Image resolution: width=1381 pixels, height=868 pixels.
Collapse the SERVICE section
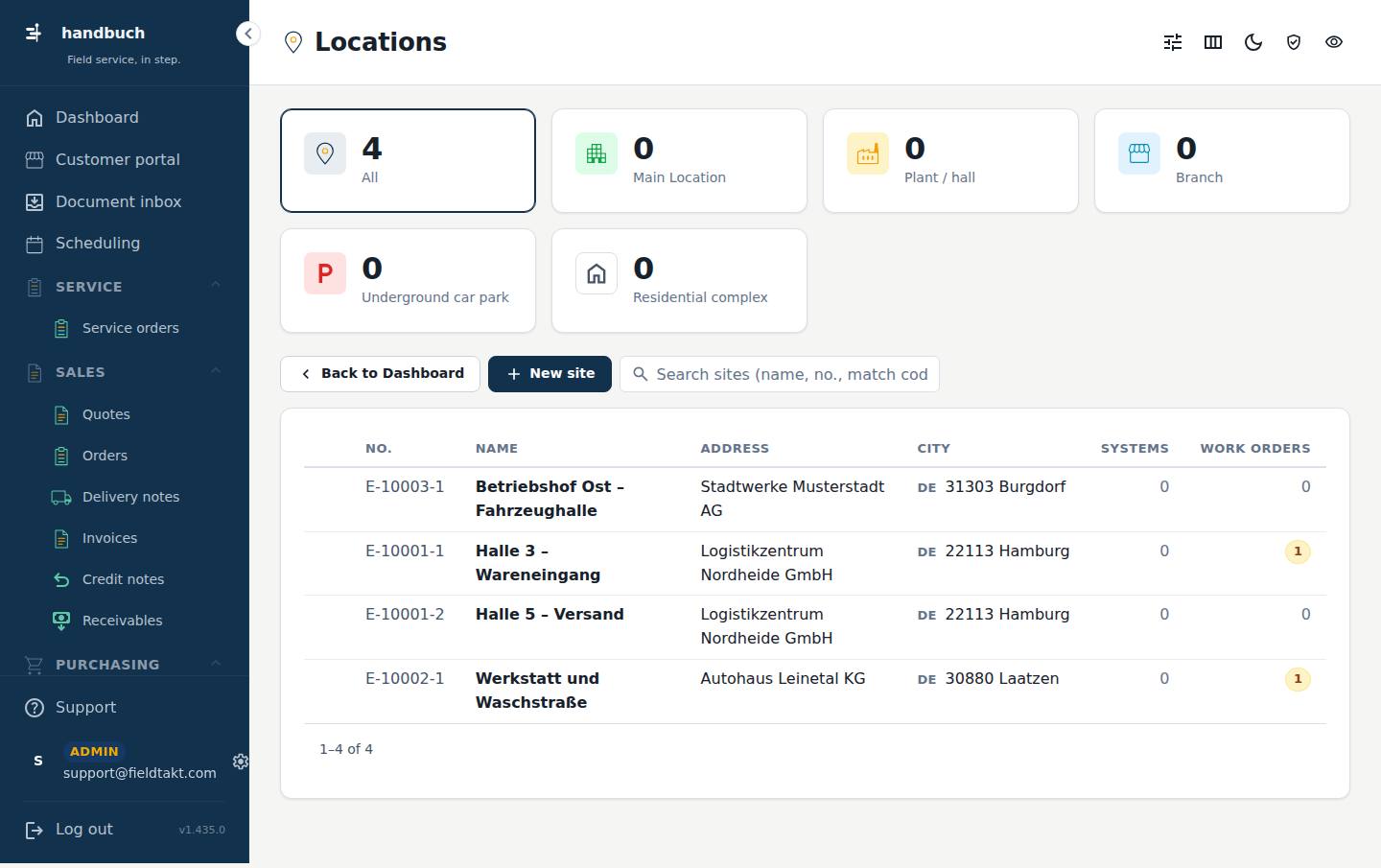pyautogui.click(x=216, y=285)
